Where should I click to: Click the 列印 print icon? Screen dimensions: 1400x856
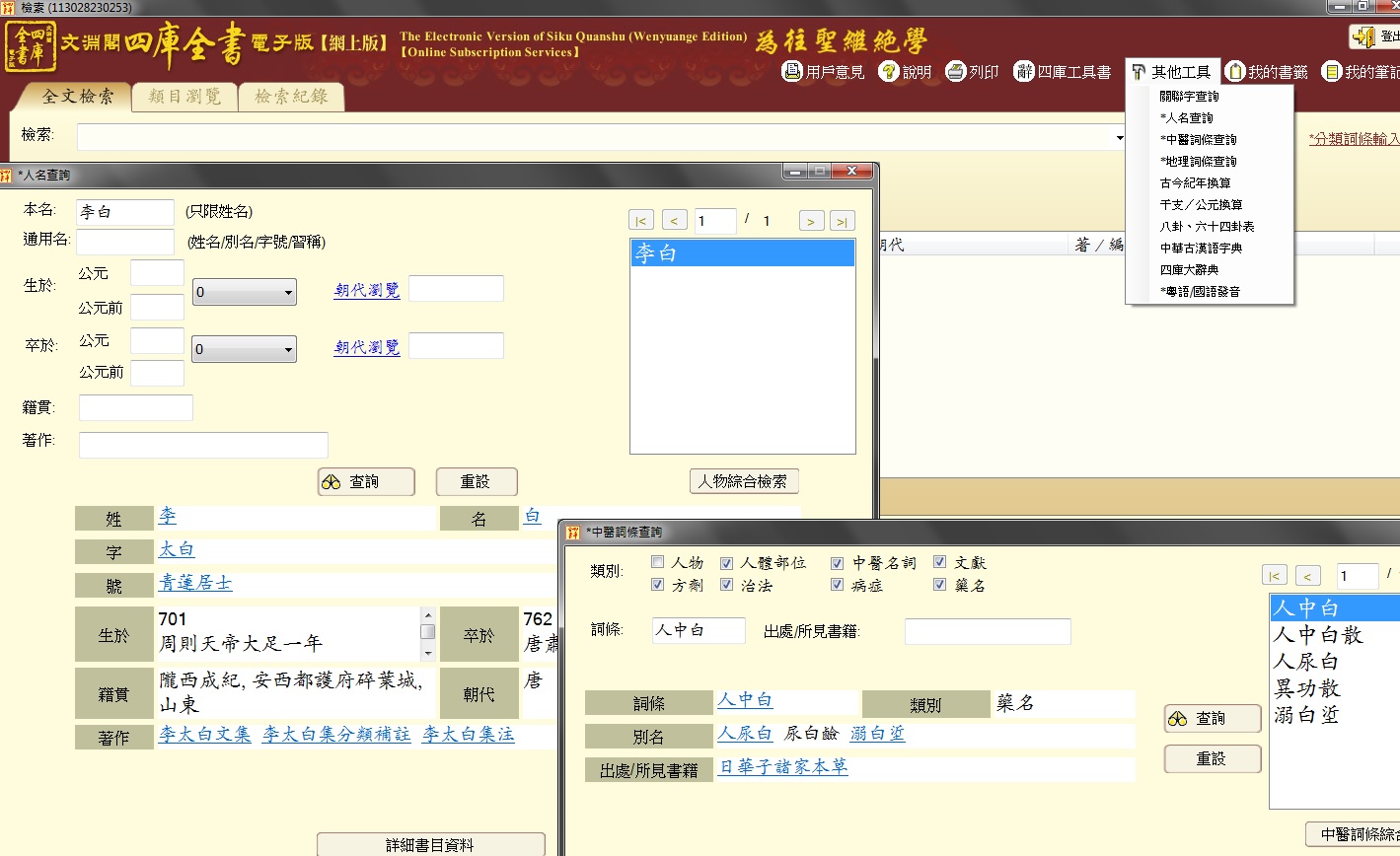click(x=955, y=71)
